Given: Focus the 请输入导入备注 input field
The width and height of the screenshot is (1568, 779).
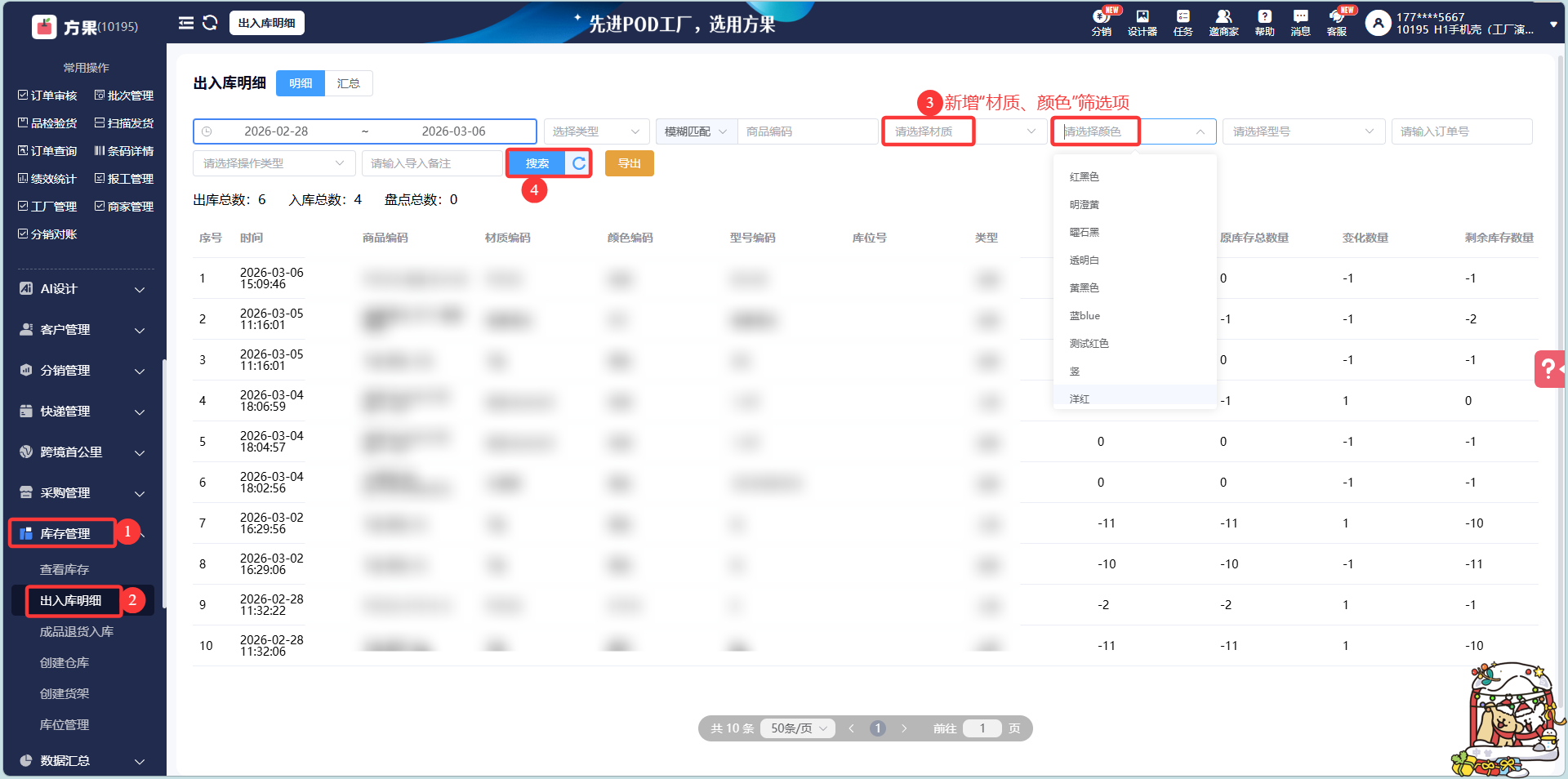Looking at the screenshot, I should 432,163.
